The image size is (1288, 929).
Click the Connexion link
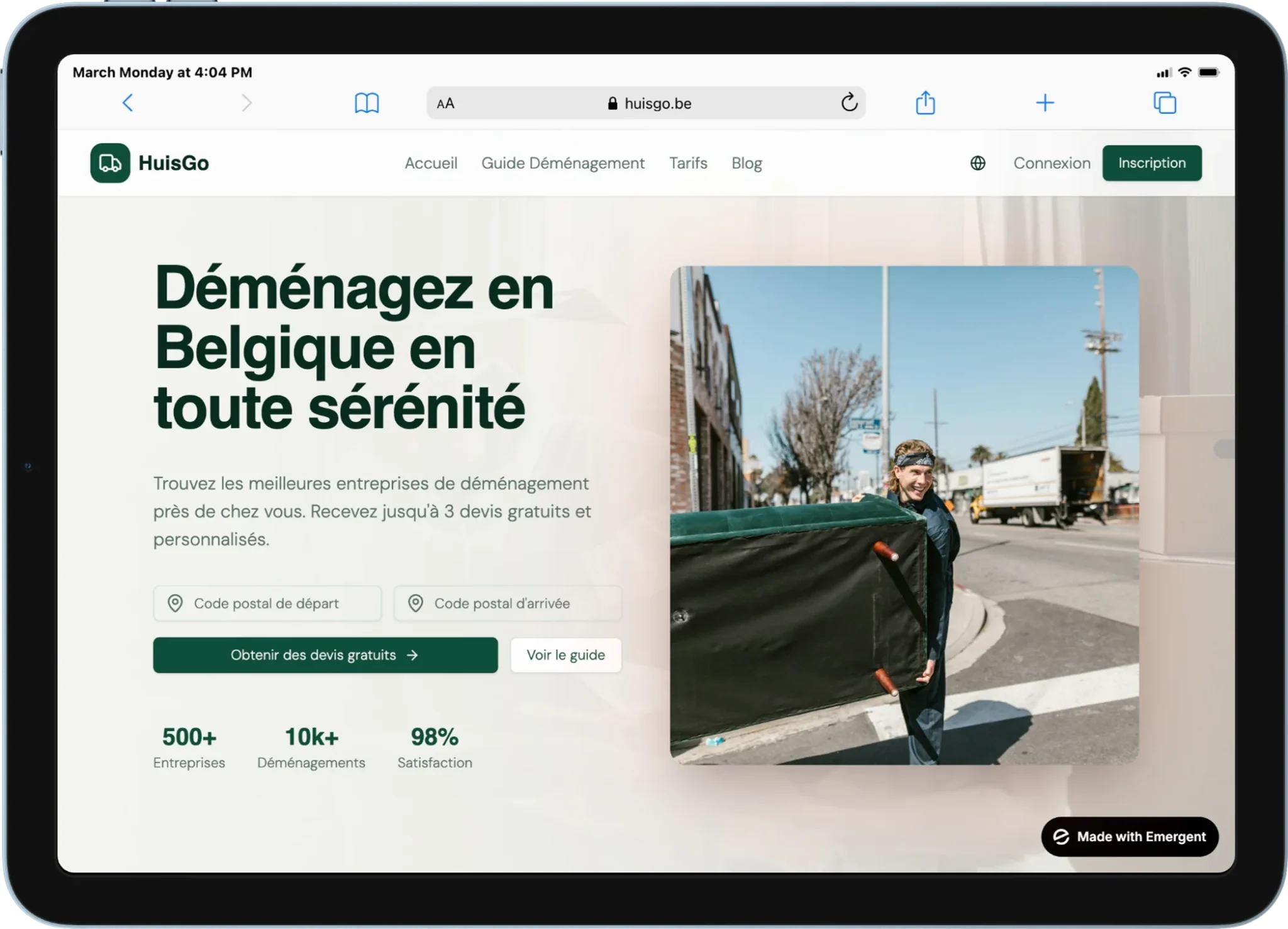click(1052, 163)
